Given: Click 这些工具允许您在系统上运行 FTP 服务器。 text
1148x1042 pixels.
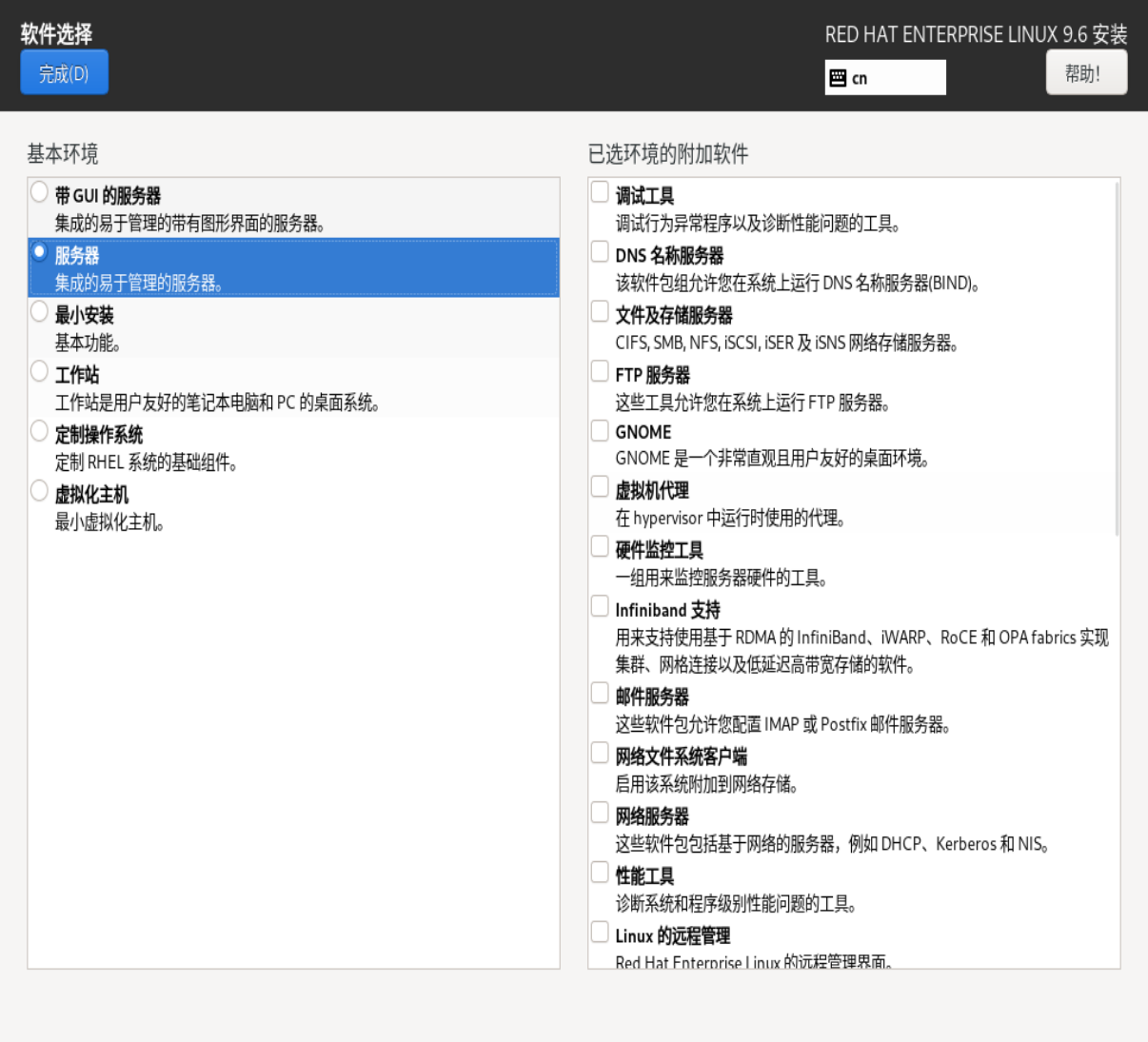Looking at the screenshot, I should click(753, 403).
